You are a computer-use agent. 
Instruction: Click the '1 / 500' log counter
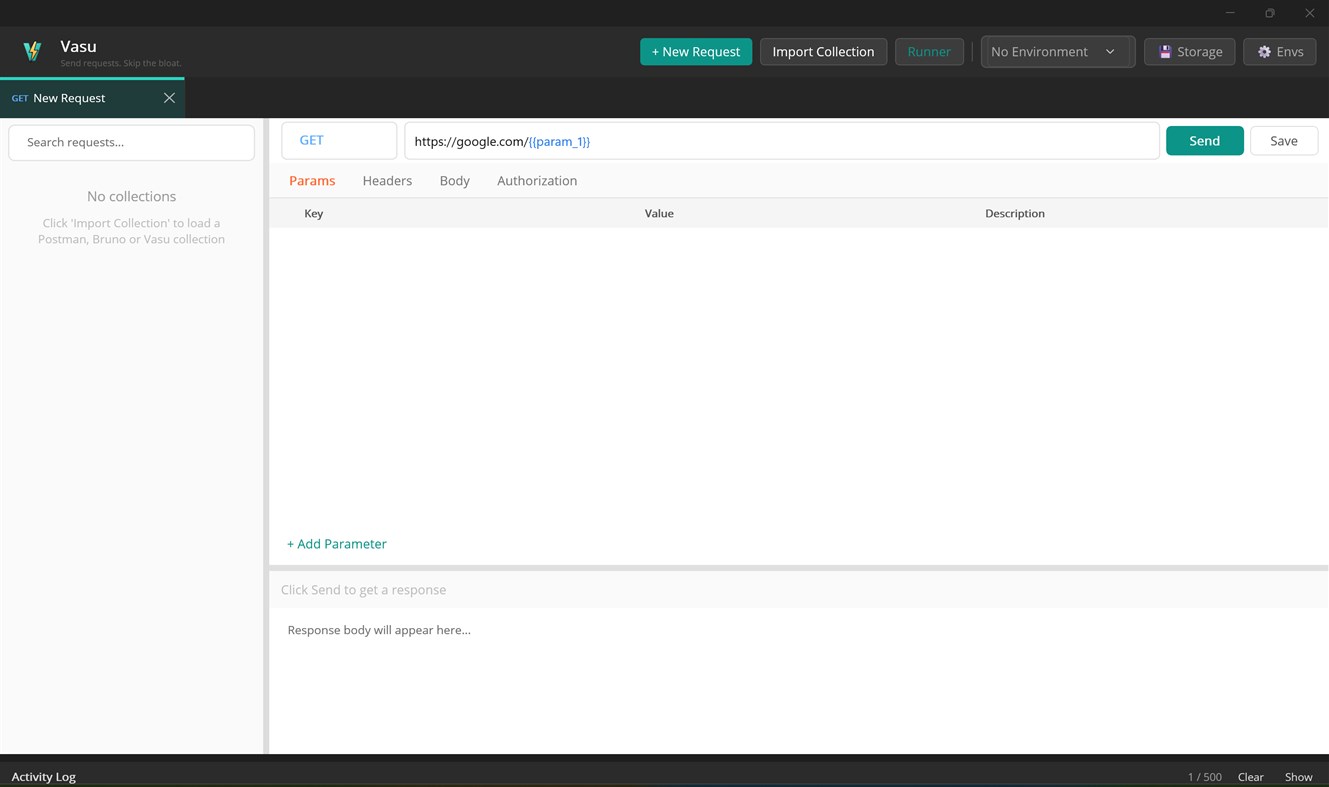click(1205, 777)
